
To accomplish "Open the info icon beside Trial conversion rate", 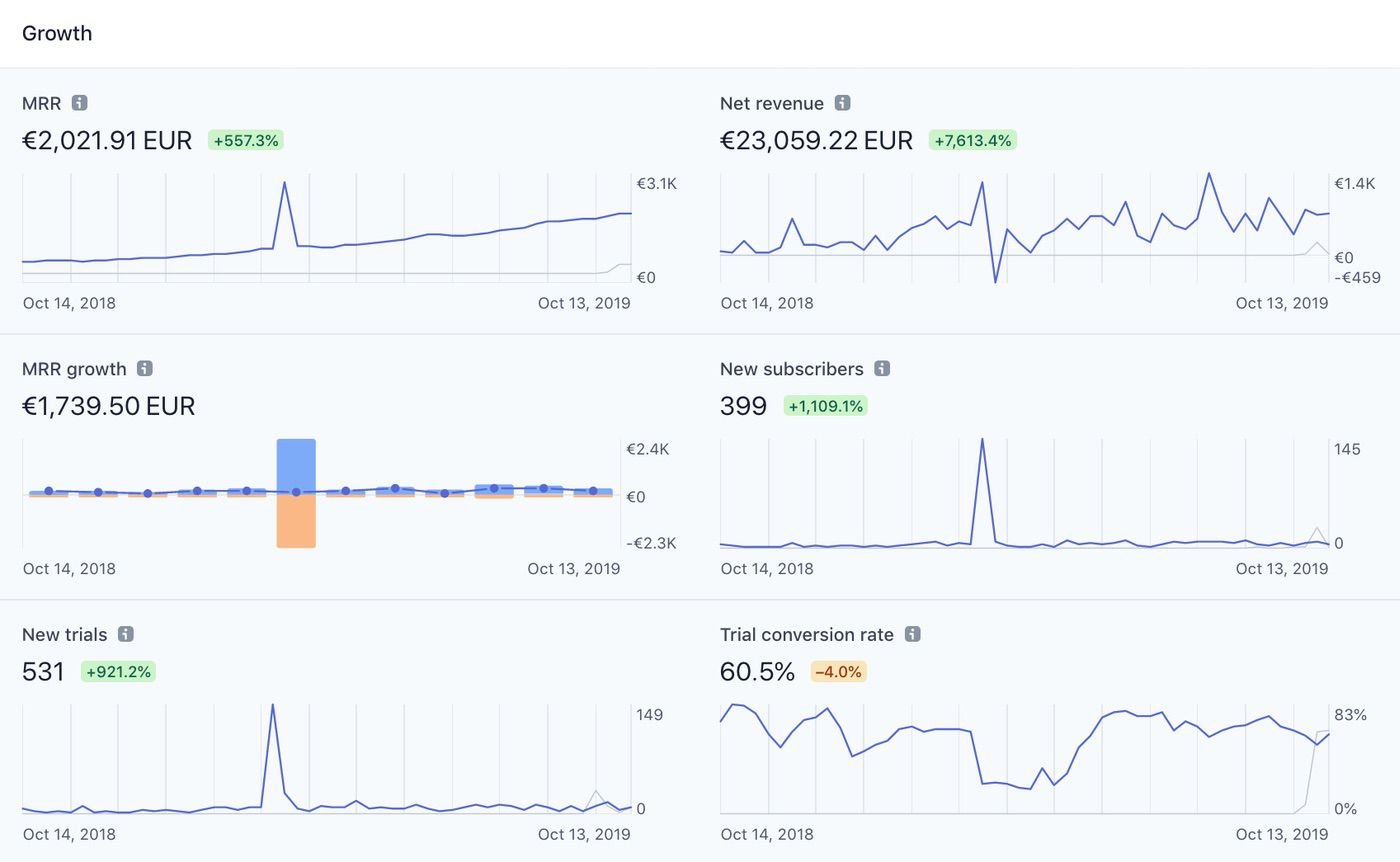I will 912,635.
